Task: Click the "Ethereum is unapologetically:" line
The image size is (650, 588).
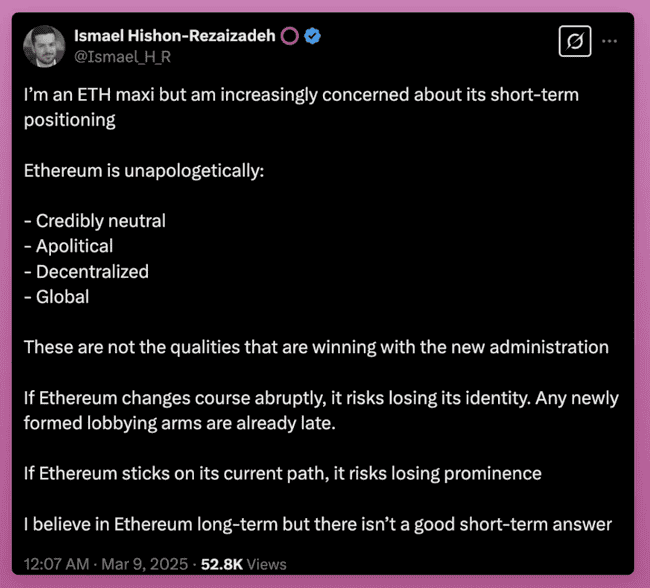Action: [x=143, y=170]
